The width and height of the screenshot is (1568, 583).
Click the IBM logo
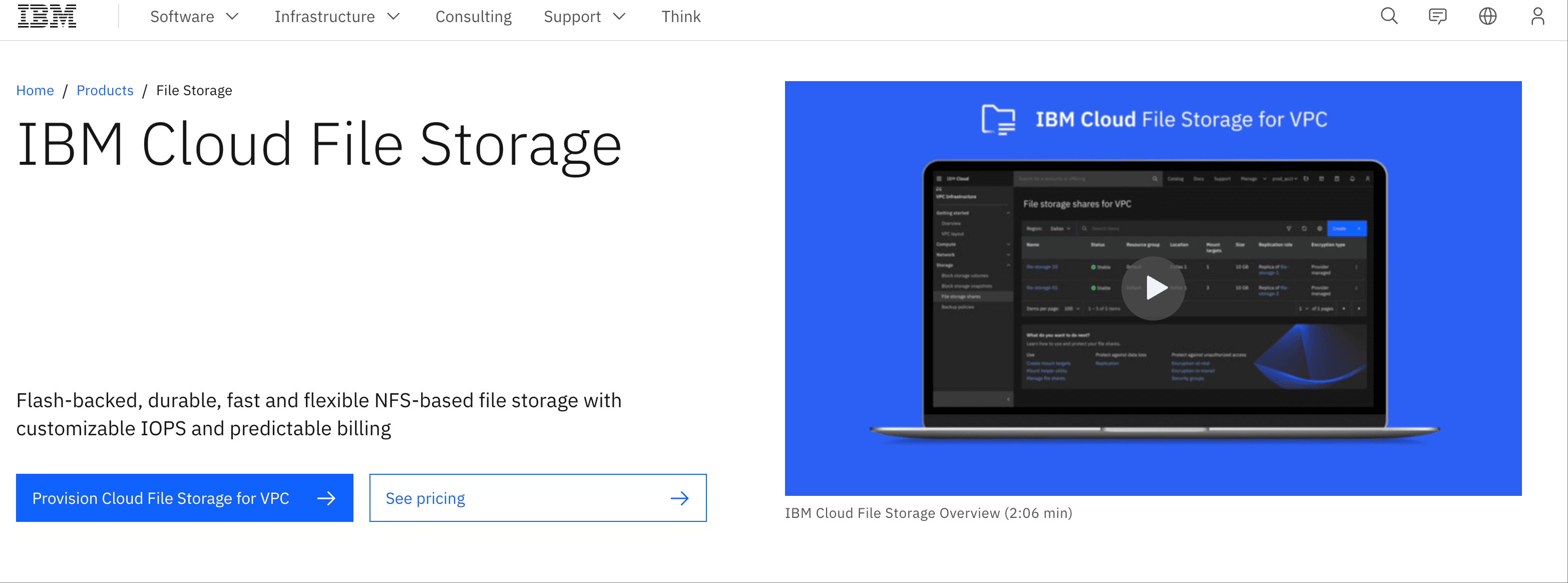pos(47,17)
